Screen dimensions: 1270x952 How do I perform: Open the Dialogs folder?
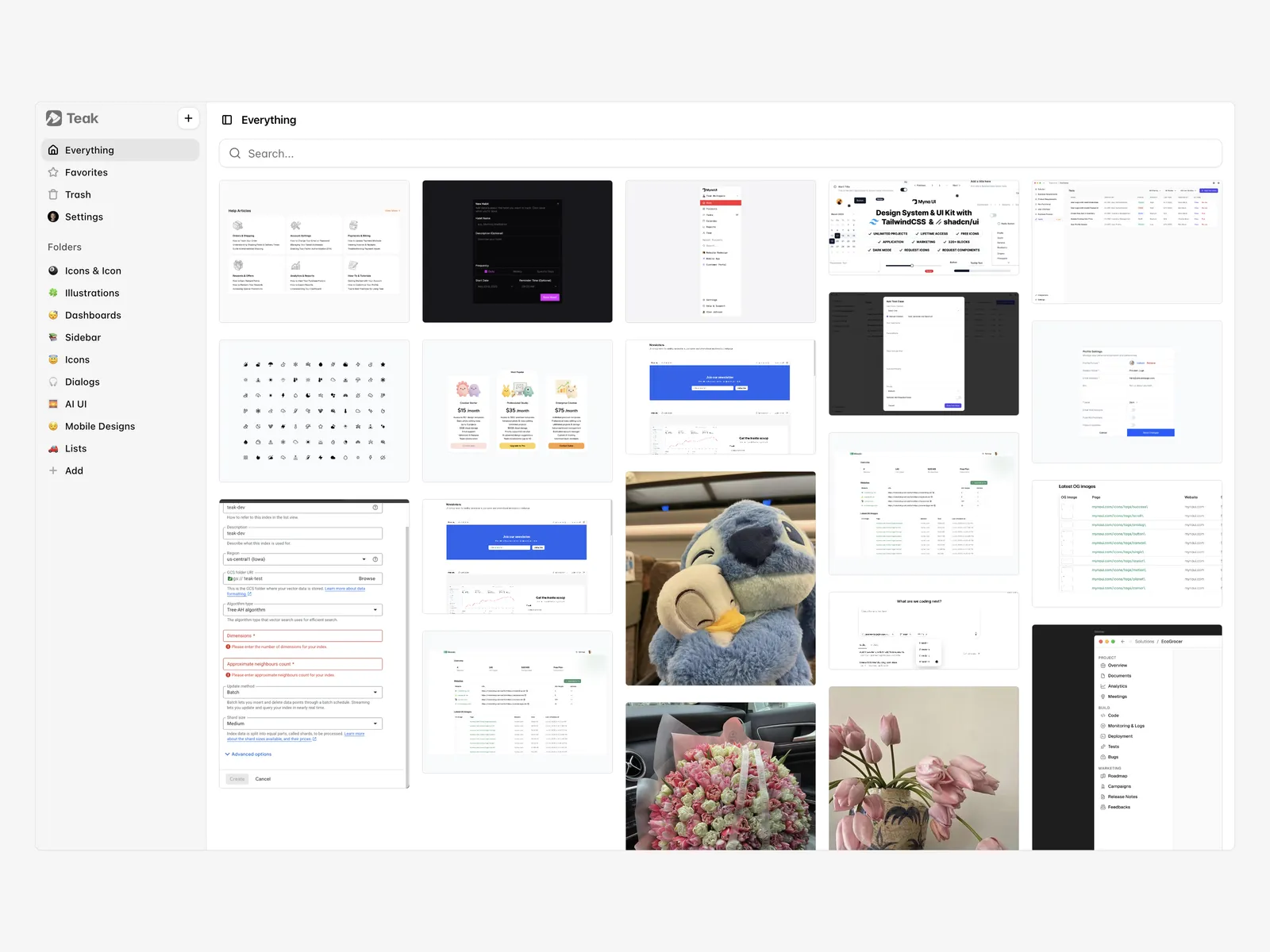[x=83, y=382]
